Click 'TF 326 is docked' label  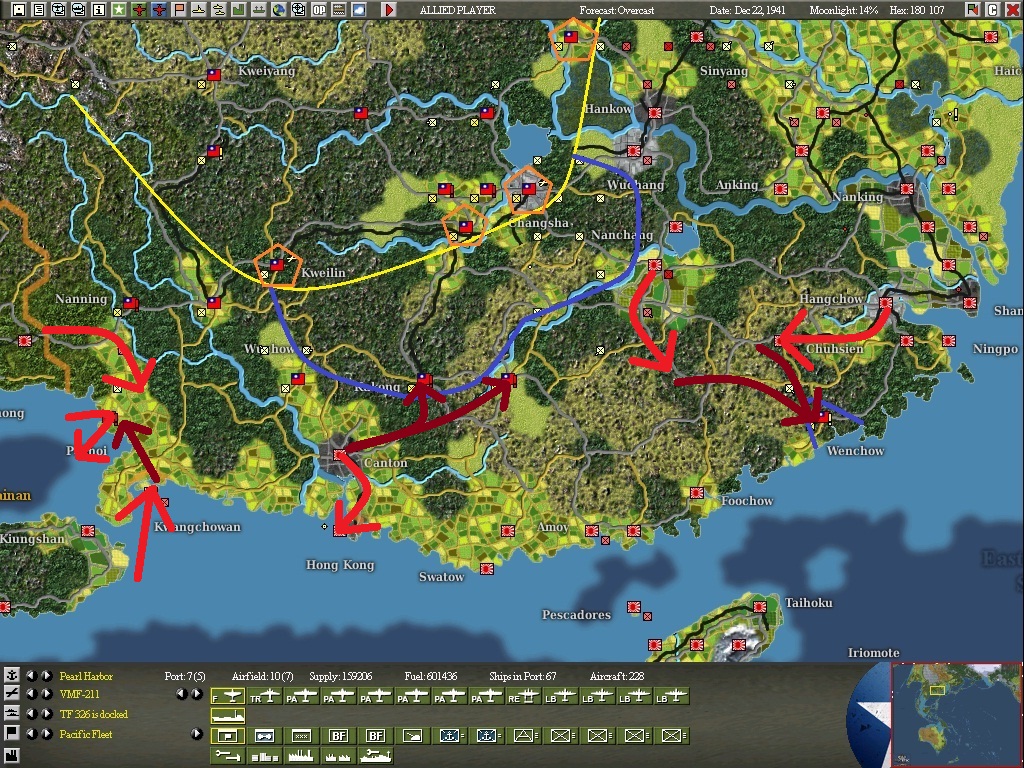(93, 714)
